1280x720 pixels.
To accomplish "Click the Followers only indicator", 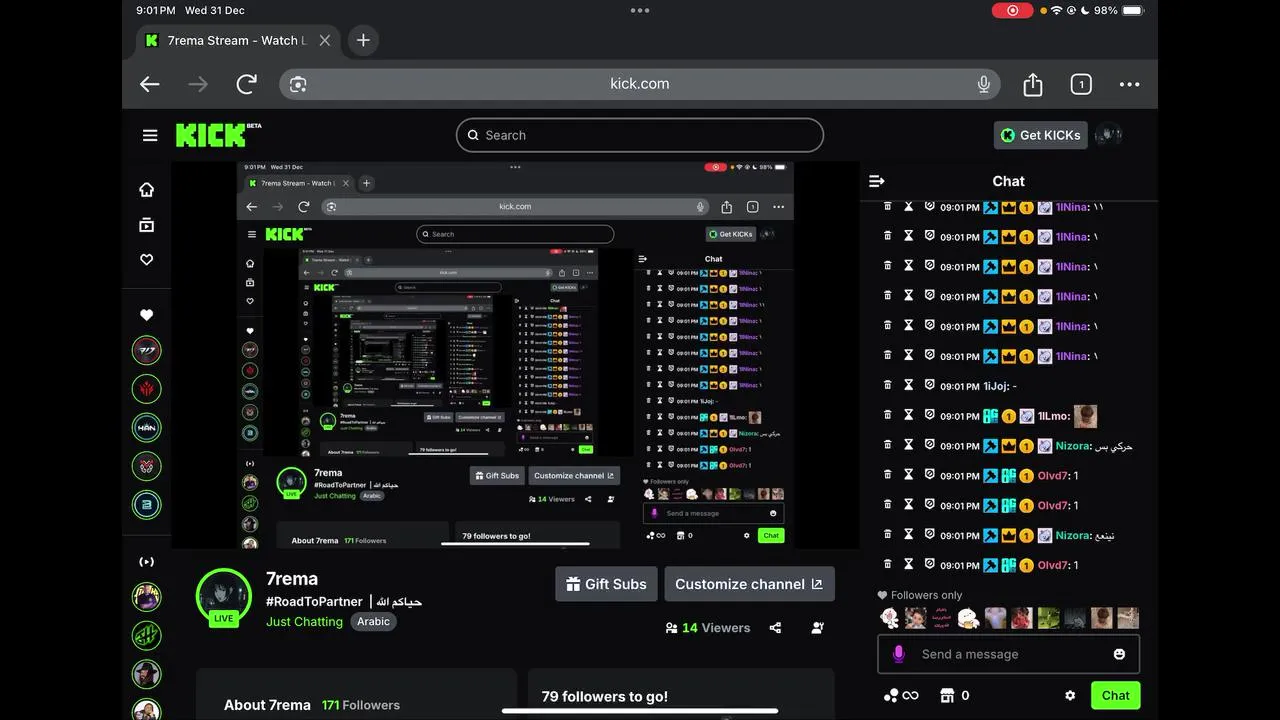I will click(x=920, y=595).
